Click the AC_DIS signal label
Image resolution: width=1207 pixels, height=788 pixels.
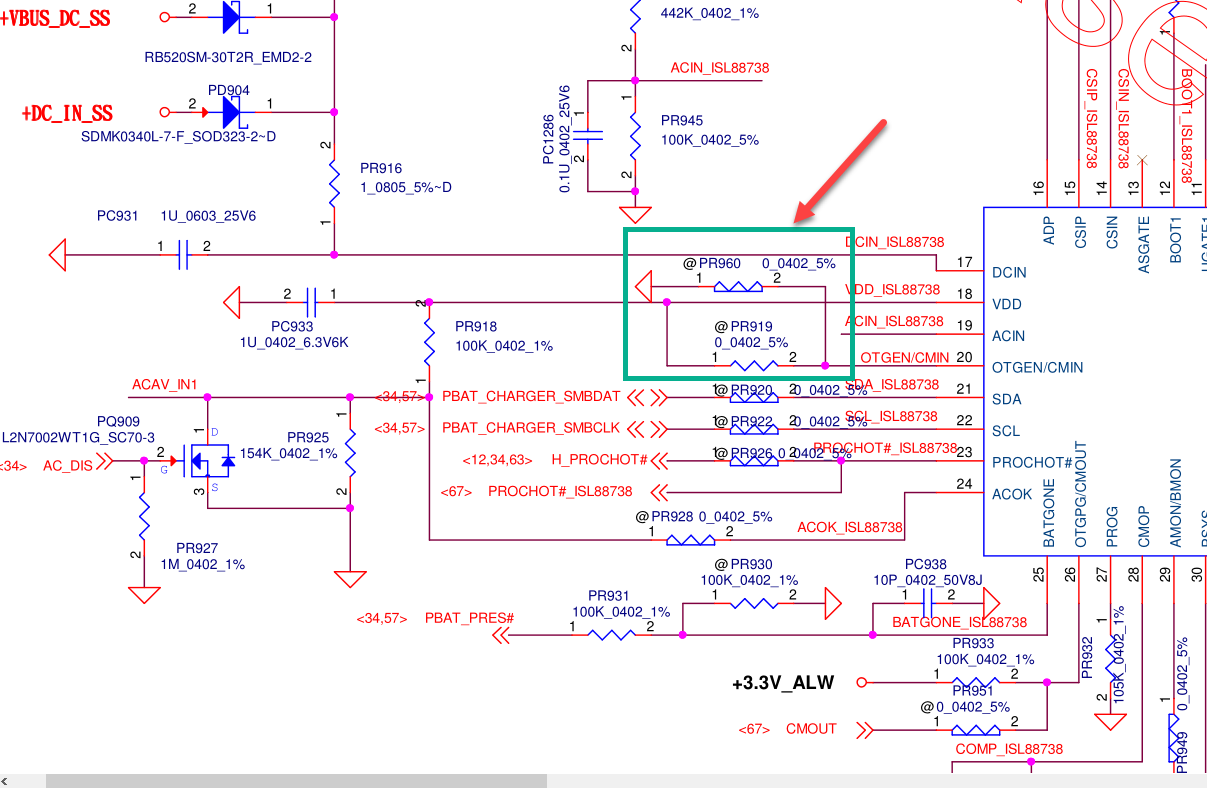point(67,465)
